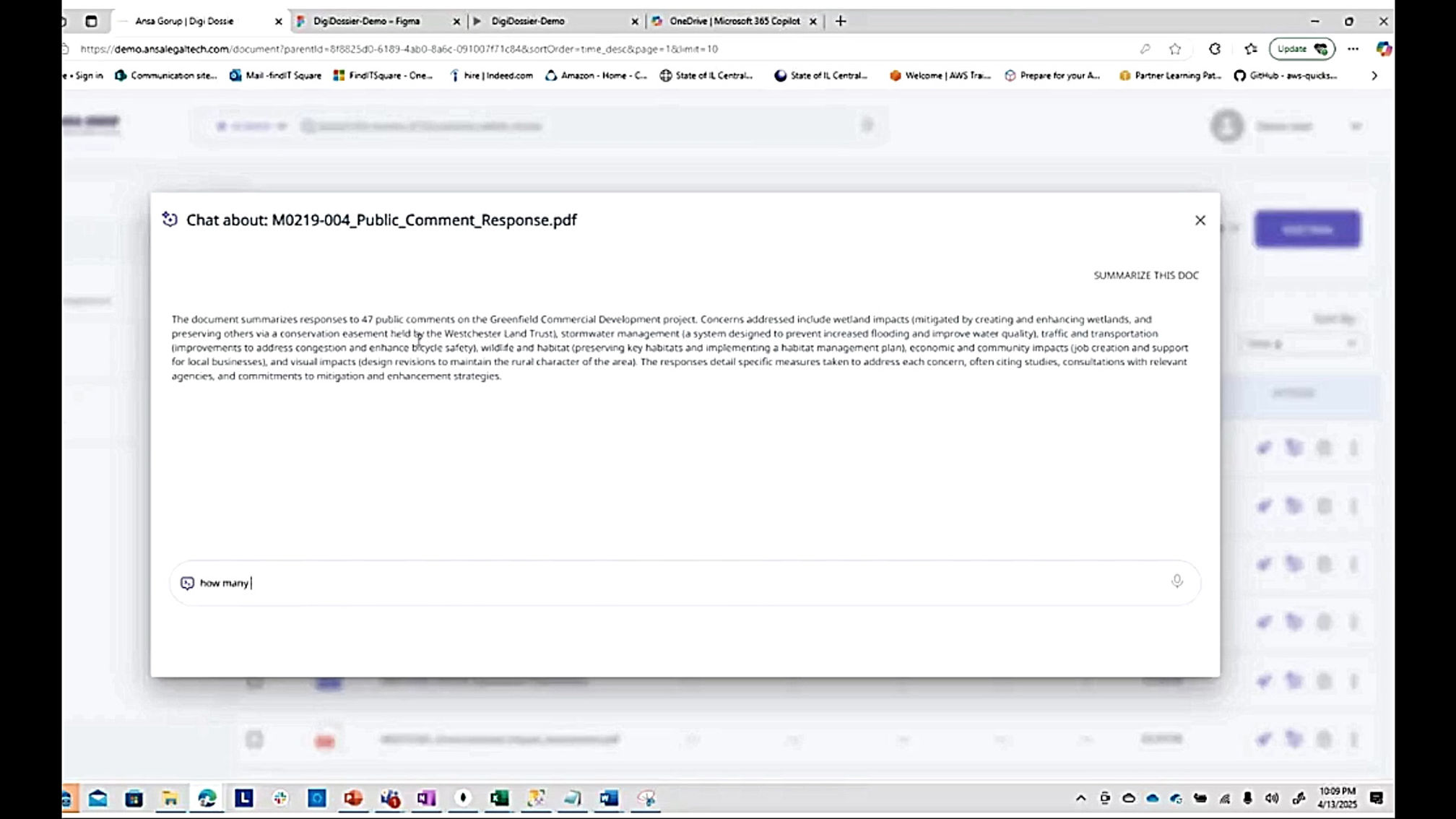This screenshot has width=1456, height=819.
Task: Open Excel from the taskbar
Action: [499, 798]
